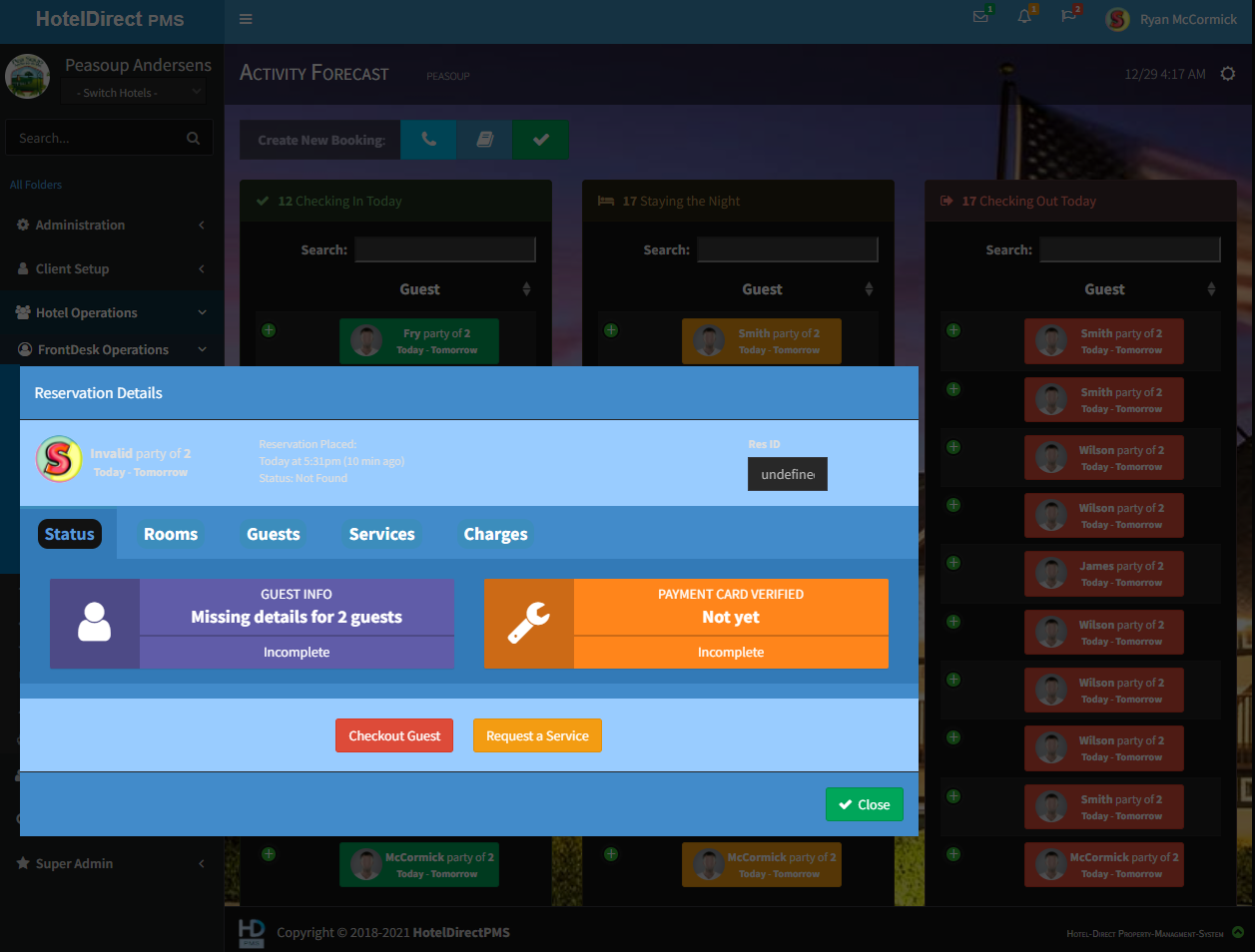
Task: Expand the McCormick row in Checking Out Today
Action: 953,854
